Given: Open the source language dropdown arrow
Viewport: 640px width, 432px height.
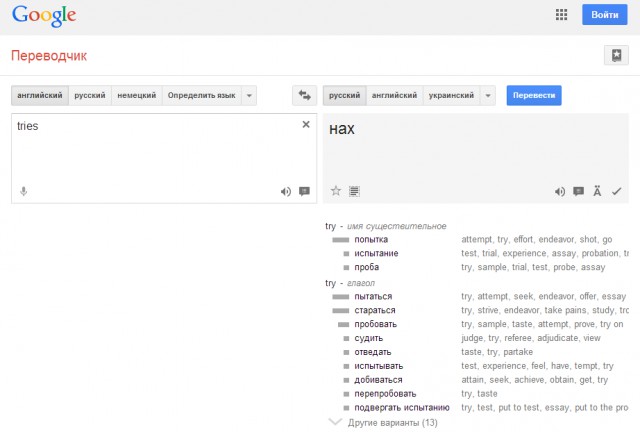Looking at the screenshot, I should click(x=249, y=96).
